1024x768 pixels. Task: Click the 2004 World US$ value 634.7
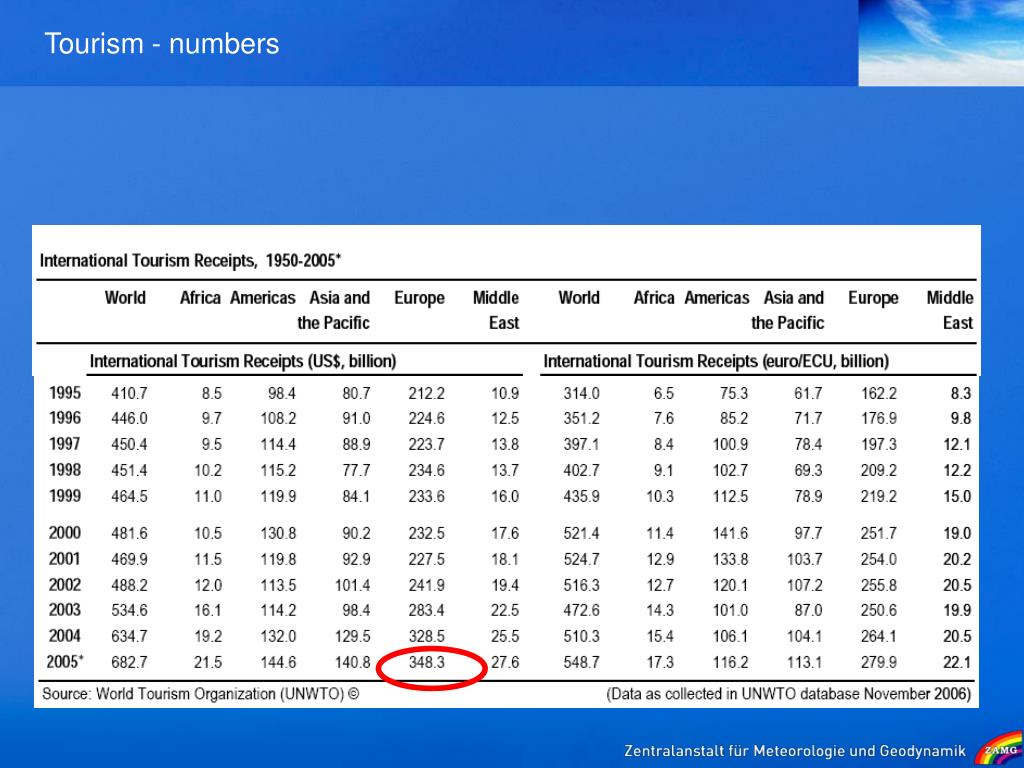[129, 637]
